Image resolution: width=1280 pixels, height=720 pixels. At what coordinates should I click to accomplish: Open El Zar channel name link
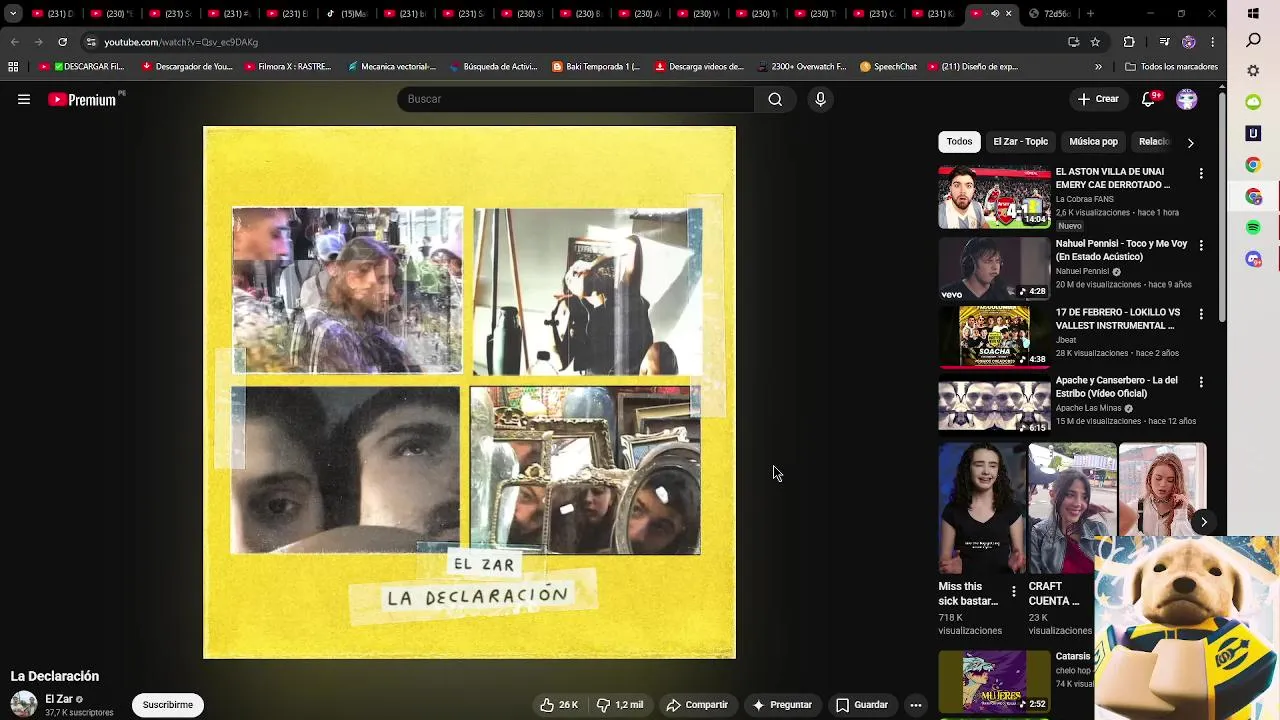[x=59, y=699]
